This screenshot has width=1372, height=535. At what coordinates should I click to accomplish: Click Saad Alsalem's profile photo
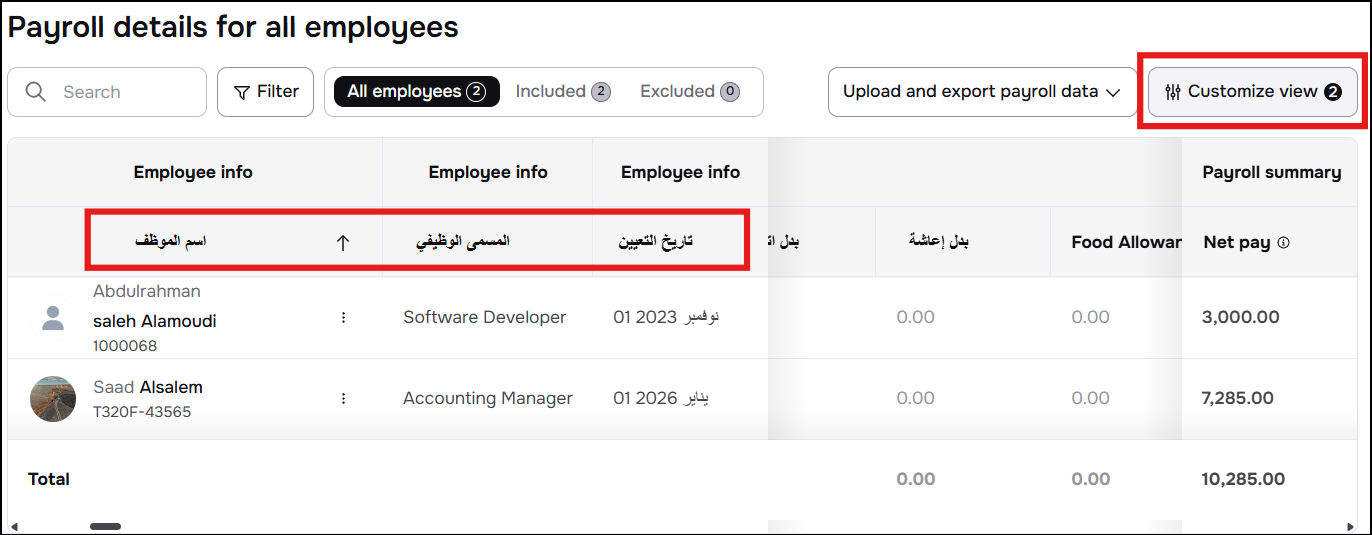tap(53, 399)
